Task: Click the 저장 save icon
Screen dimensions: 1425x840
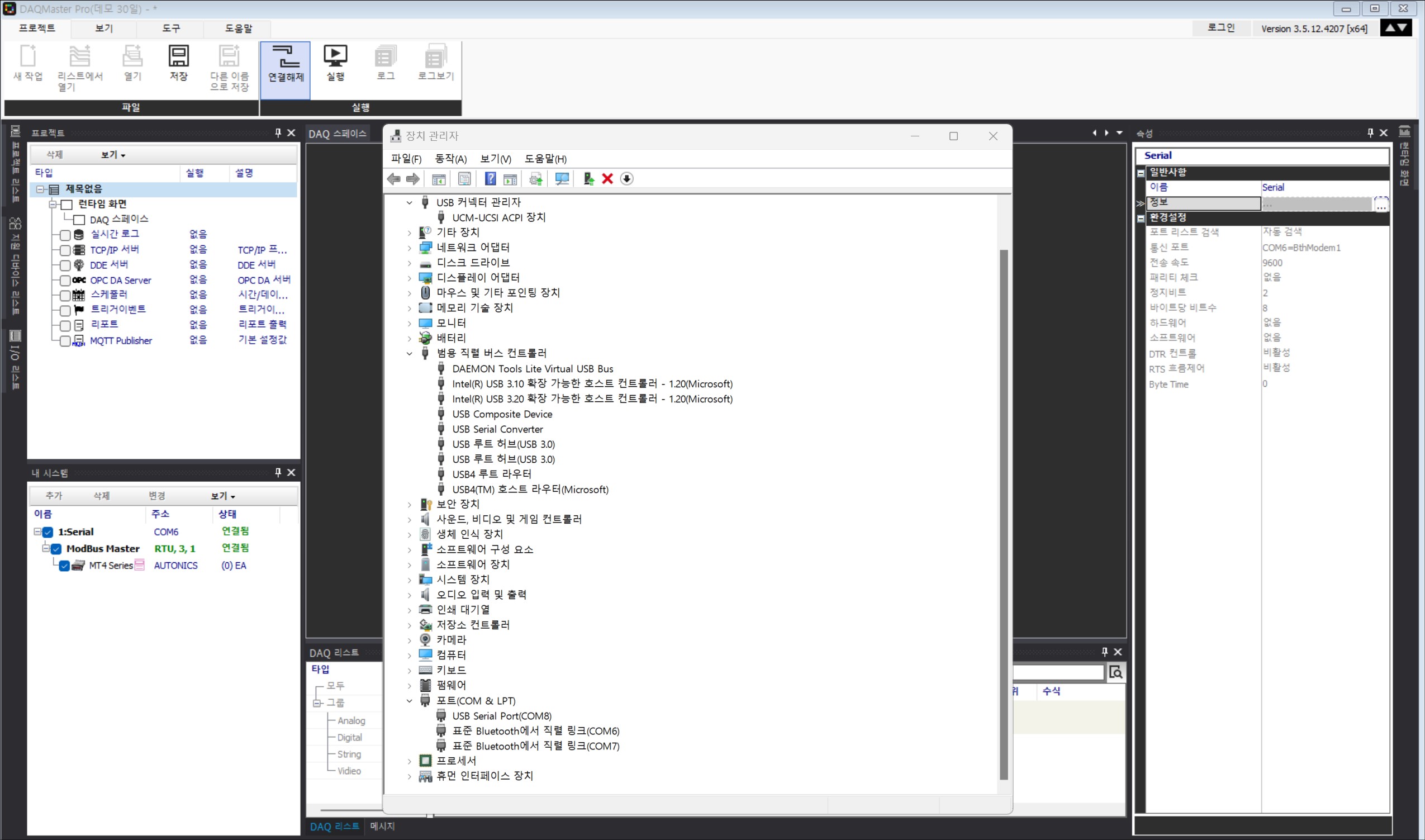Action: [x=178, y=56]
